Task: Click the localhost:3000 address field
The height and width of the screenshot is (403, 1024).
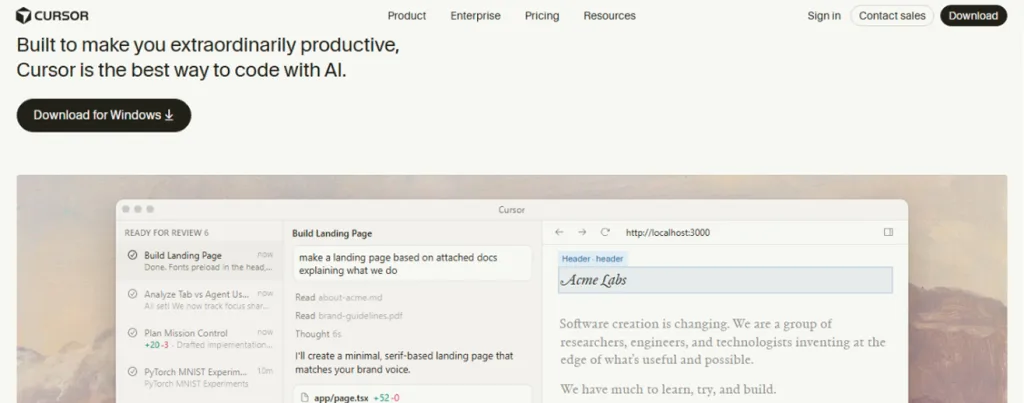Action: [x=667, y=233]
